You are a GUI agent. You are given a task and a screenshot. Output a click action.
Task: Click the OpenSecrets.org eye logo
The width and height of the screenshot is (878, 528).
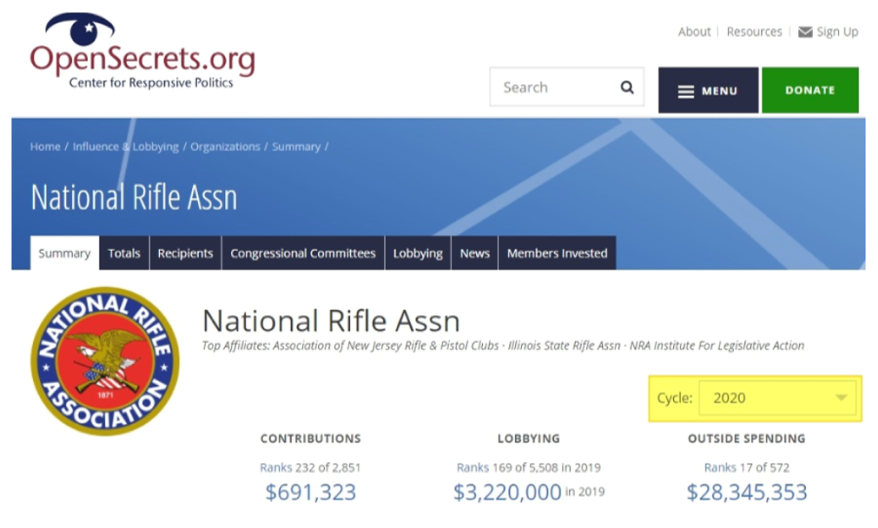point(80,29)
